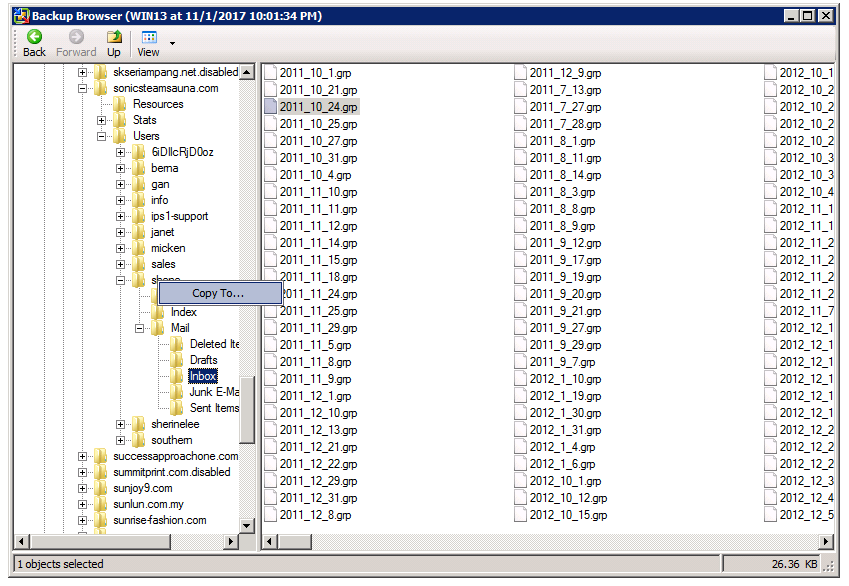Click the Back navigation icon
The image size is (849, 586).
click(34, 37)
